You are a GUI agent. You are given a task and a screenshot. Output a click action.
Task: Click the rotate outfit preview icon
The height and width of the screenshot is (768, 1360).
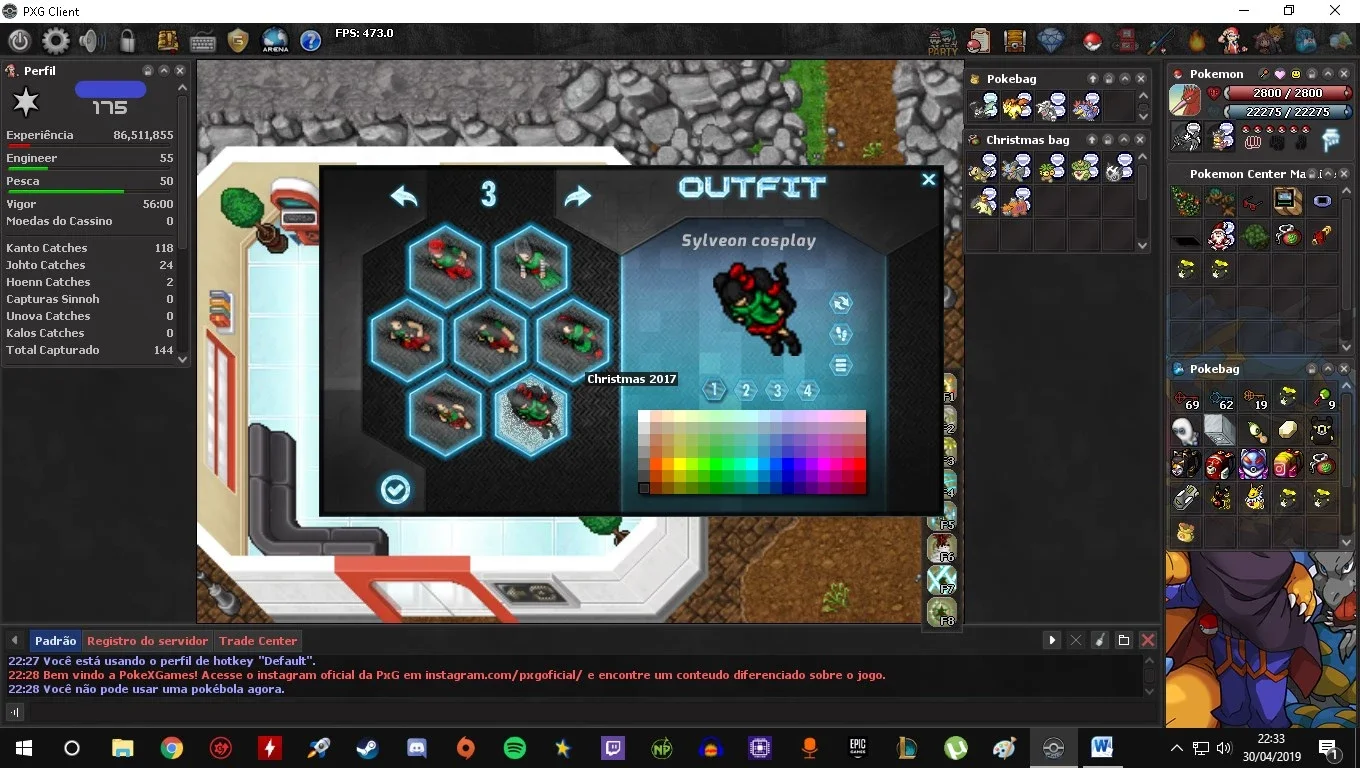point(841,303)
